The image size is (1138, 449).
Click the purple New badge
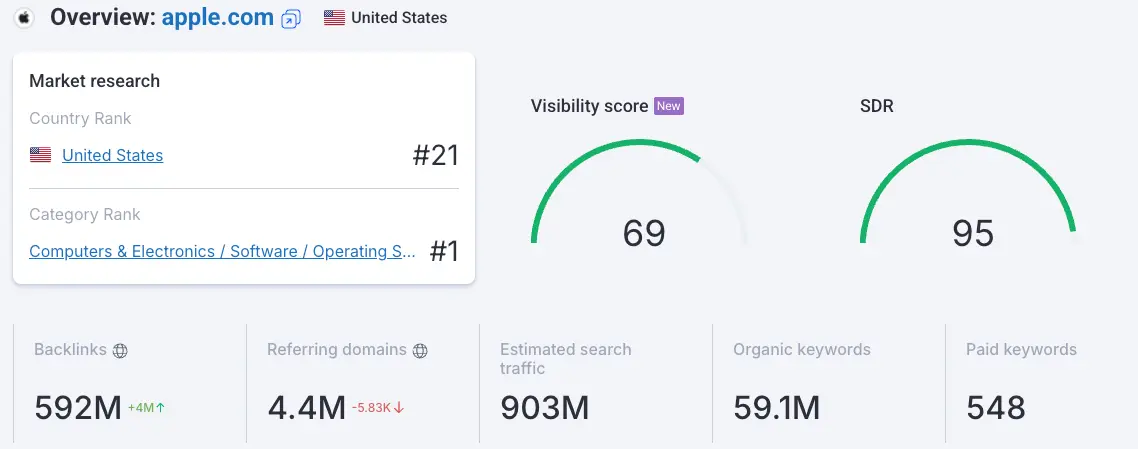coord(668,105)
